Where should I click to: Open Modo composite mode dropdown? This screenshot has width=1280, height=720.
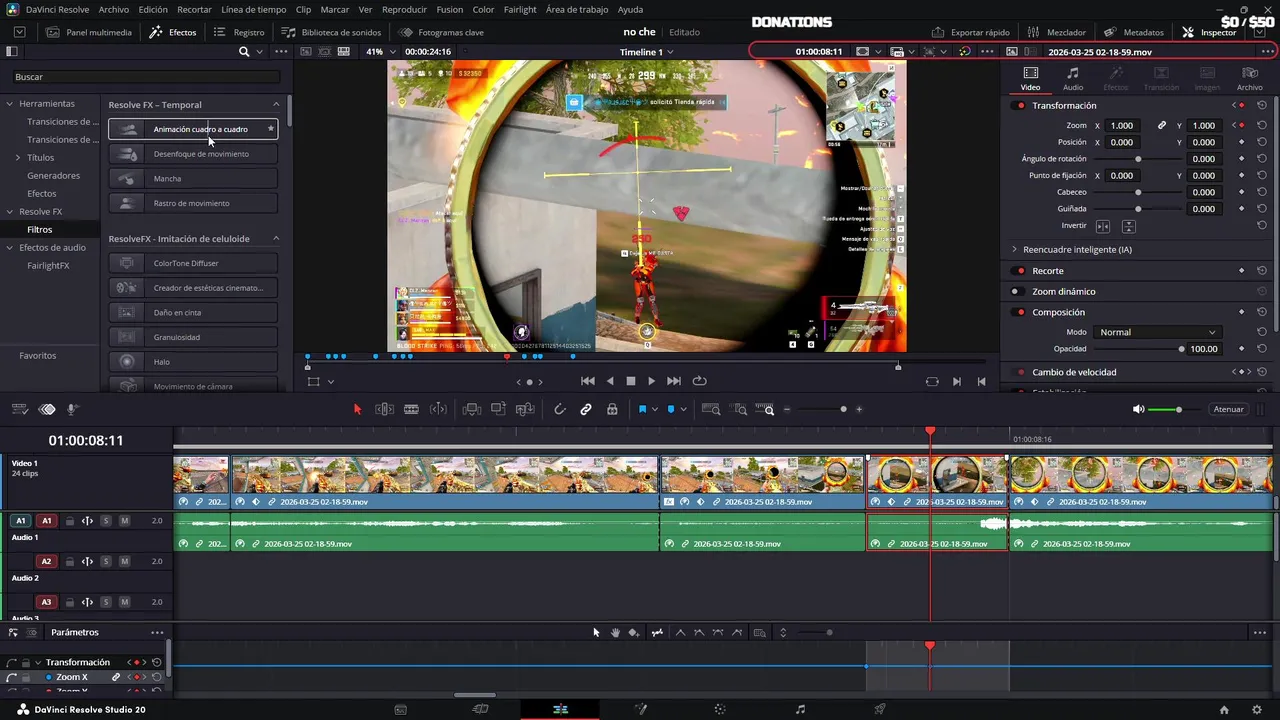click(1156, 332)
